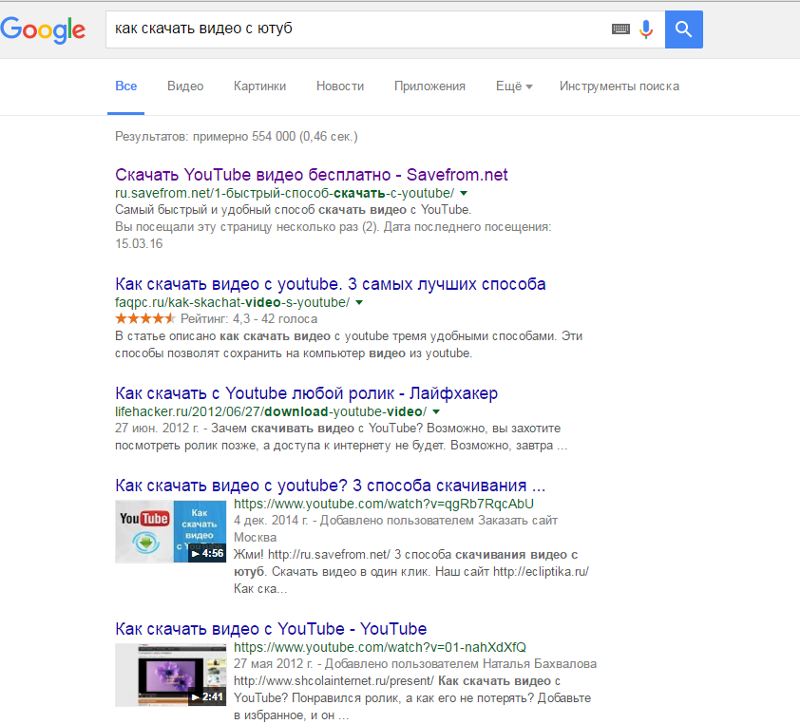Click the 2:41 video thumbnail
Viewport: 800px width, 724px height.
click(x=170, y=675)
